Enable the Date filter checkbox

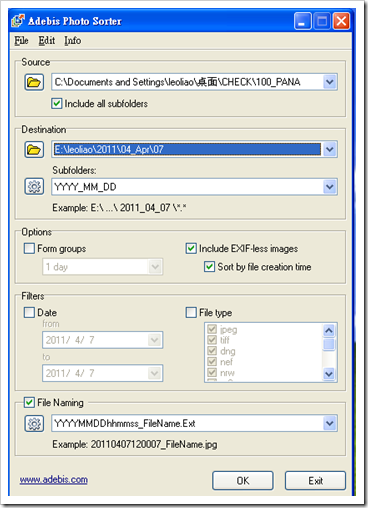click(29, 312)
